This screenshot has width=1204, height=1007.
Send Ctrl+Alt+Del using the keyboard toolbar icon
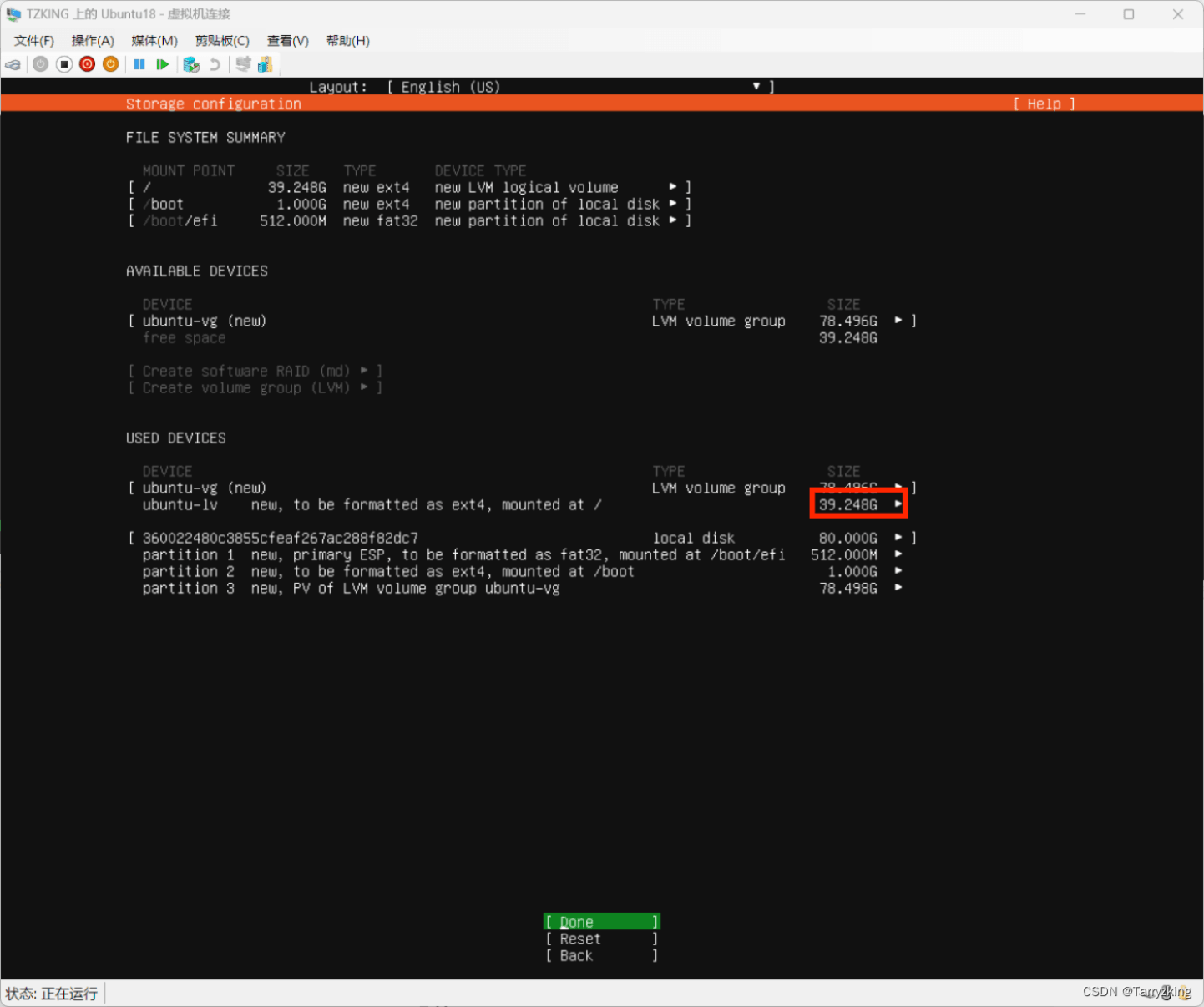[13, 64]
